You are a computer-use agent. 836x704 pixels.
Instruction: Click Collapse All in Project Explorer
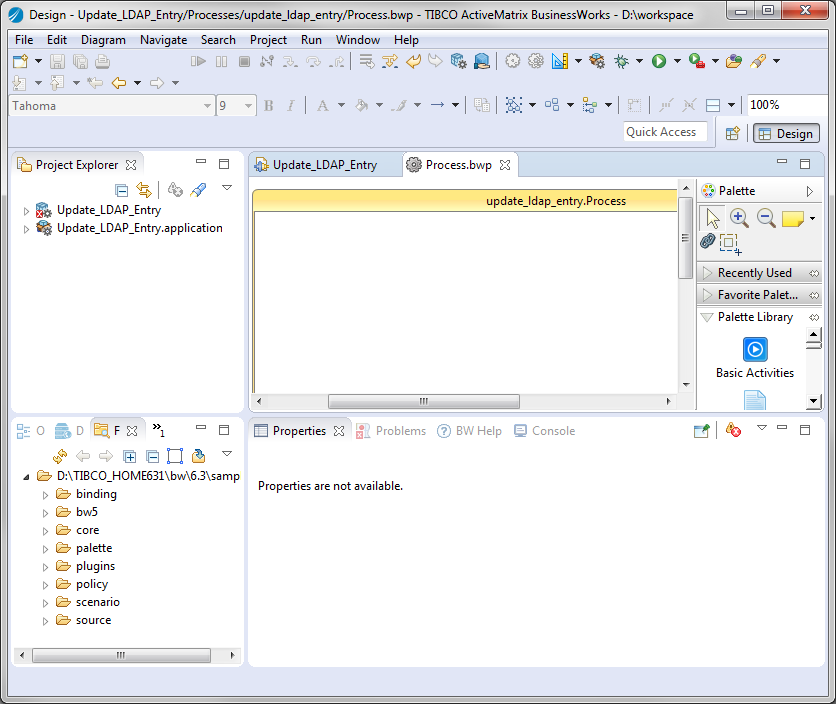[122, 190]
